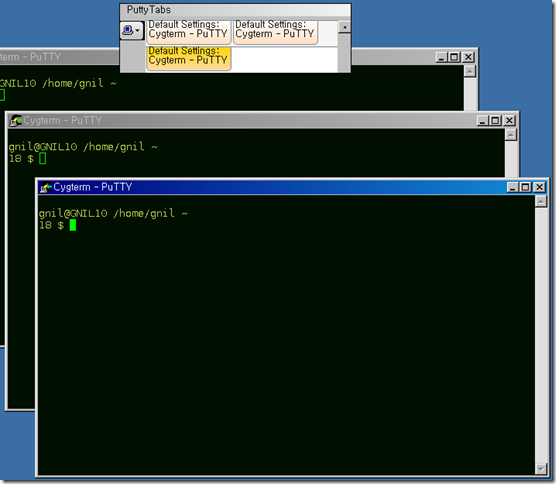556x484 pixels.
Task: Click scroll-up arrow in active terminal
Action: (541, 202)
